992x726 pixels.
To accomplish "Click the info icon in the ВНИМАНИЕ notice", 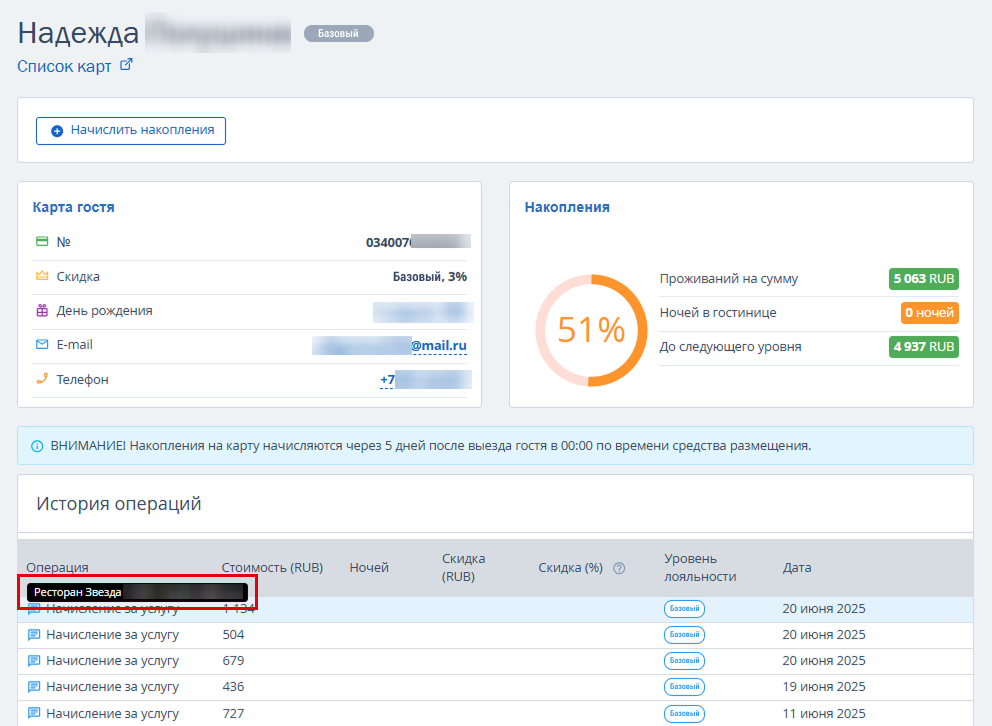I will [x=37, y=446].
